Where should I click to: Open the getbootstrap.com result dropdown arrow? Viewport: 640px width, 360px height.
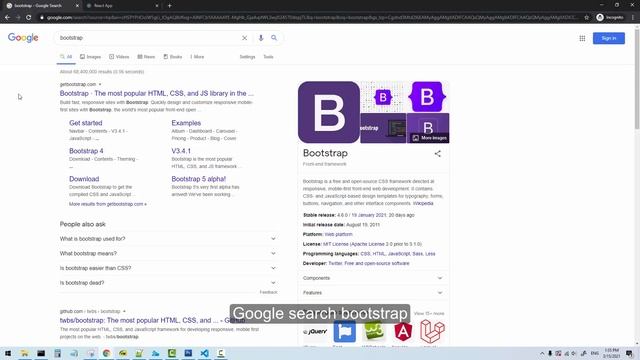100,84
